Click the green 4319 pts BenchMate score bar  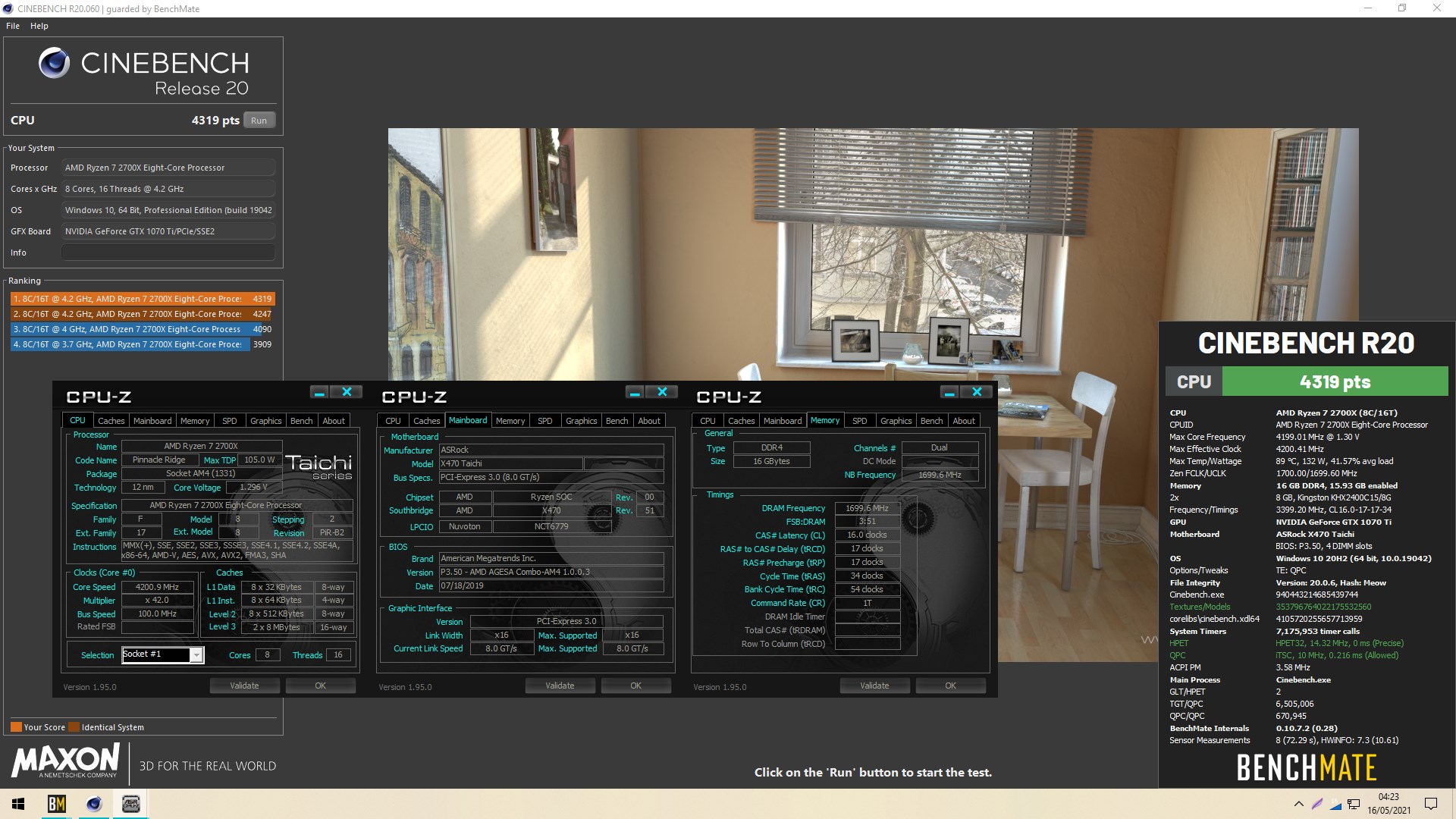point(1335,381)
